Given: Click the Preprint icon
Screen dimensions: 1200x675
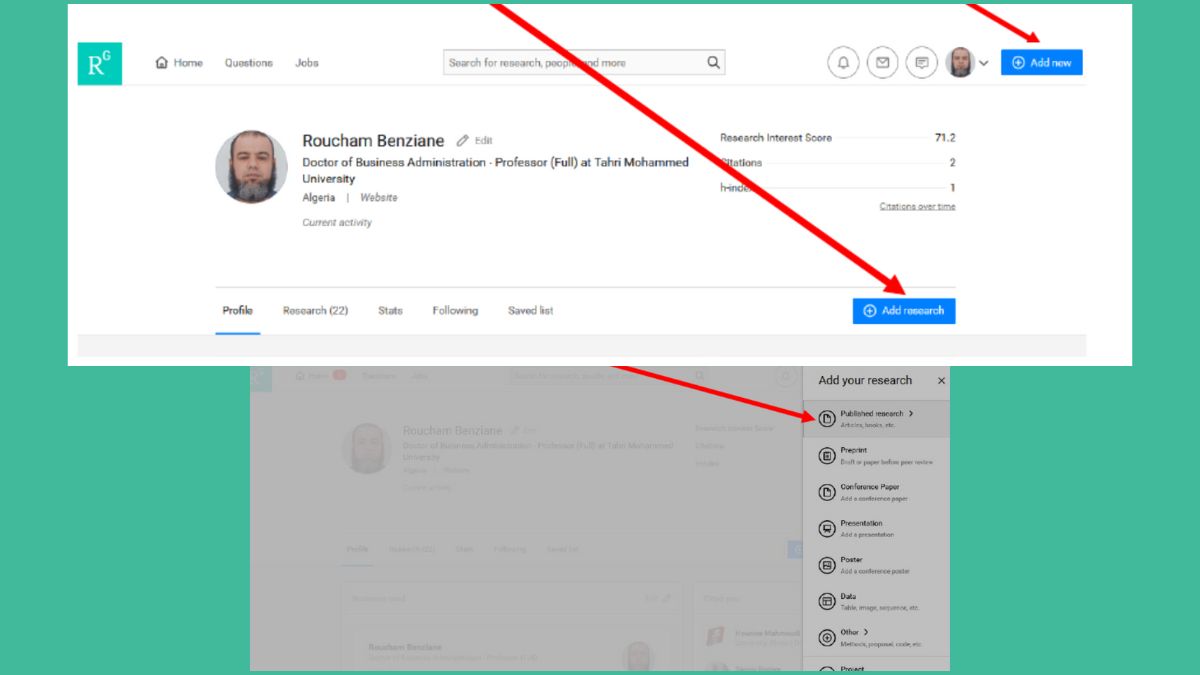Looking at the screenshot, I should point(826,456).
